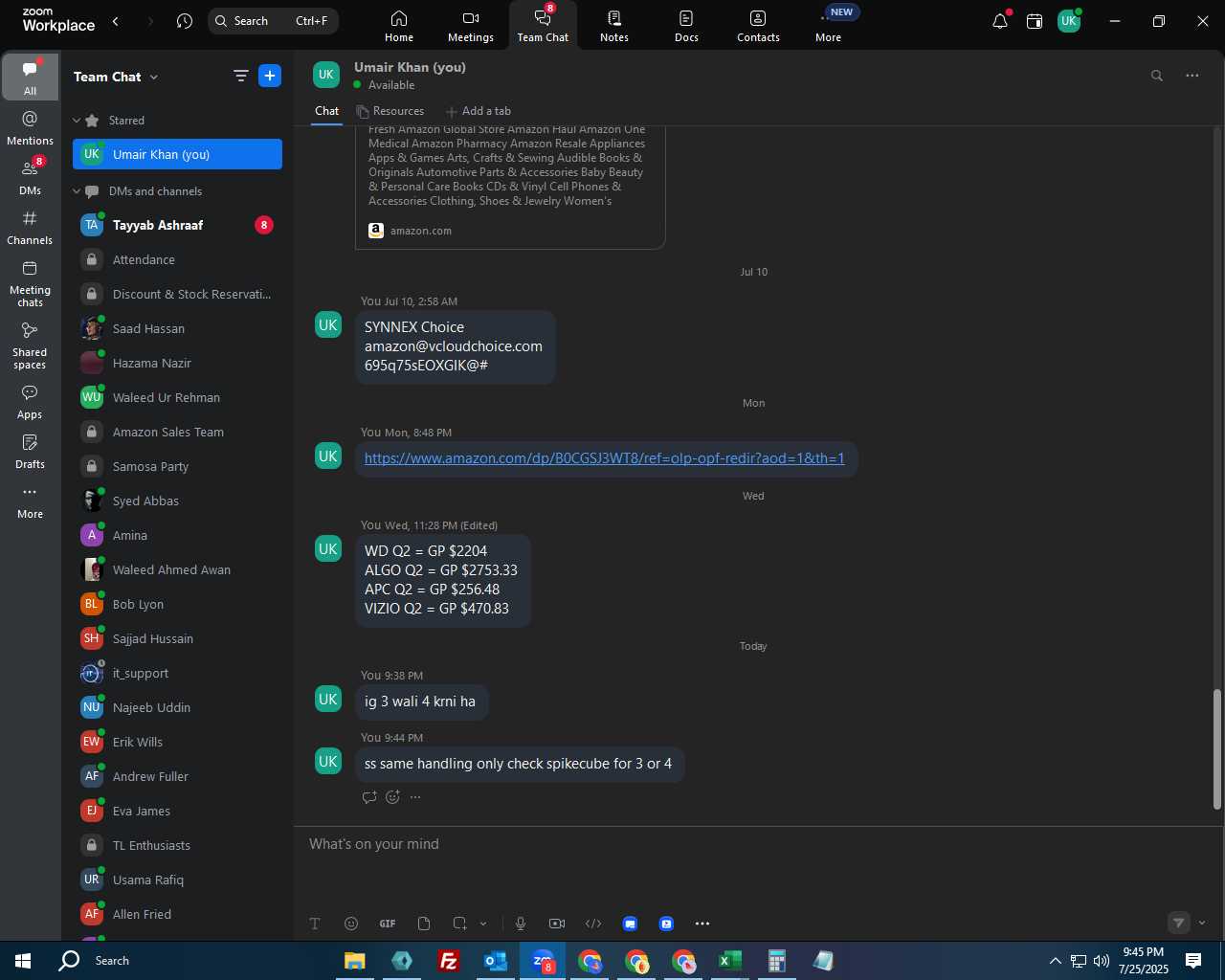
Task: Open Outlook from the taskbar
Action: point(495,961)
